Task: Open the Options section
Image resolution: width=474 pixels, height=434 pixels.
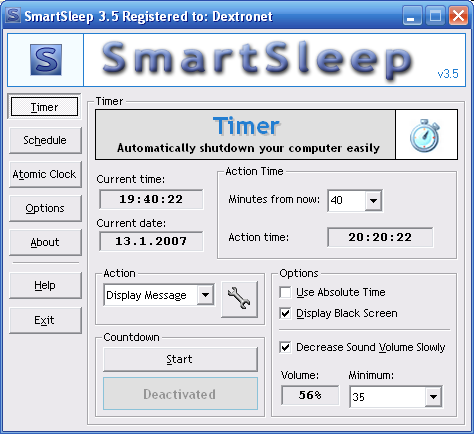Action: [x=45, y=208]
